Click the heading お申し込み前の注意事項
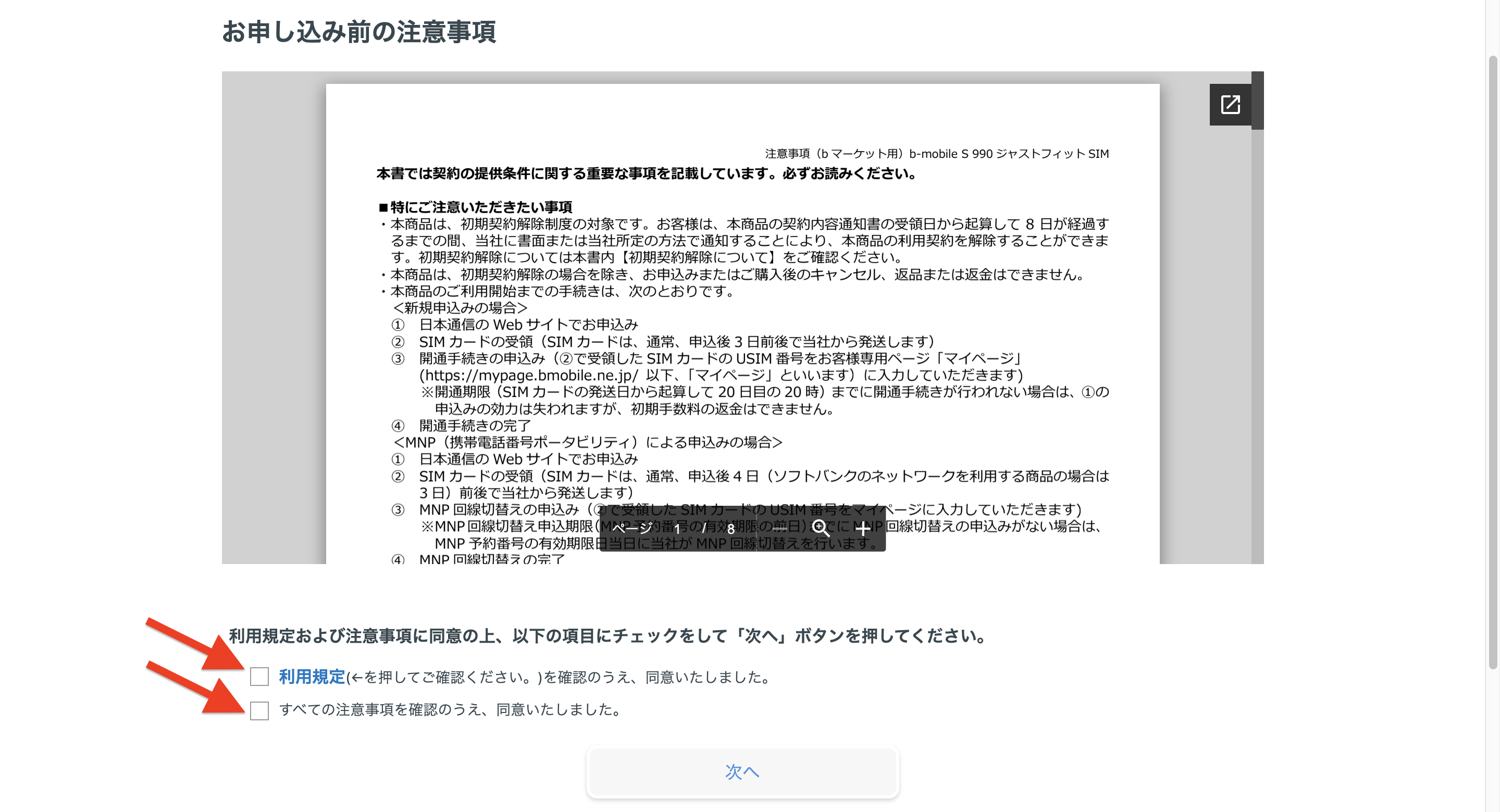1500x812 pixels. coord(358,31)
